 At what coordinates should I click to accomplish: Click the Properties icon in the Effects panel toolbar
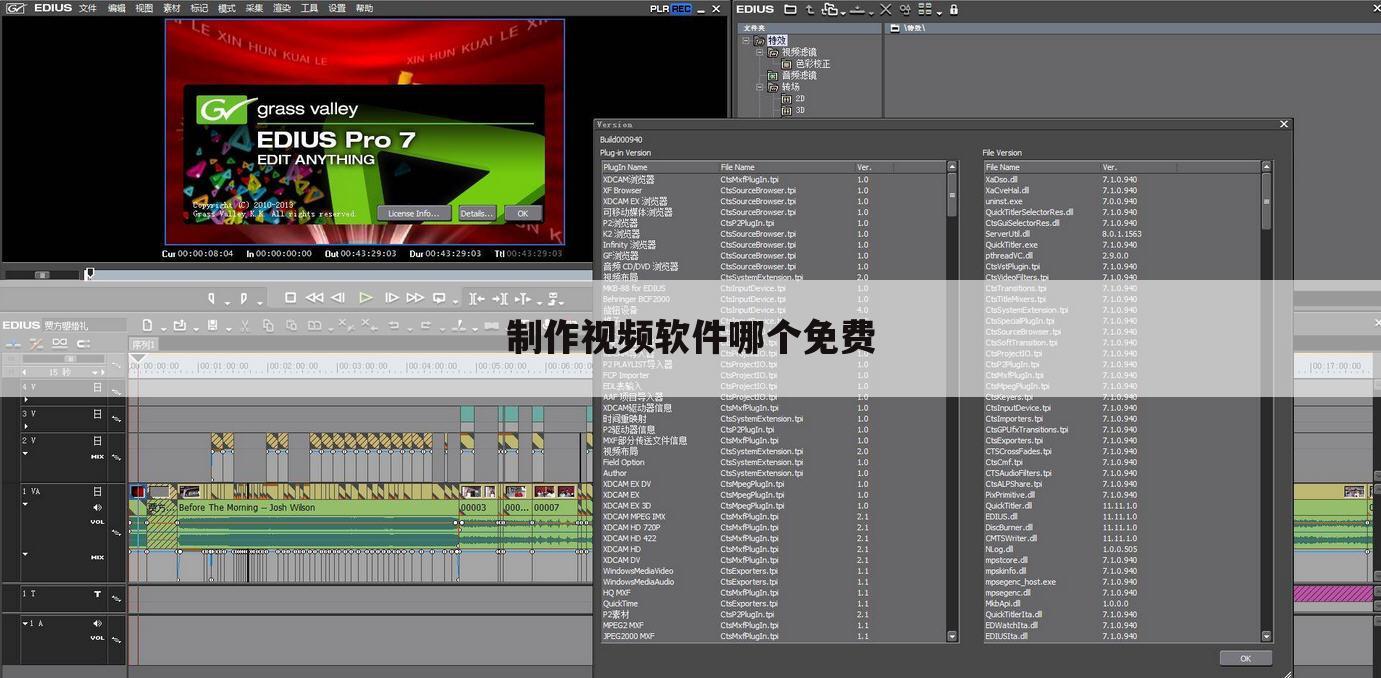(x=905, y=9)
